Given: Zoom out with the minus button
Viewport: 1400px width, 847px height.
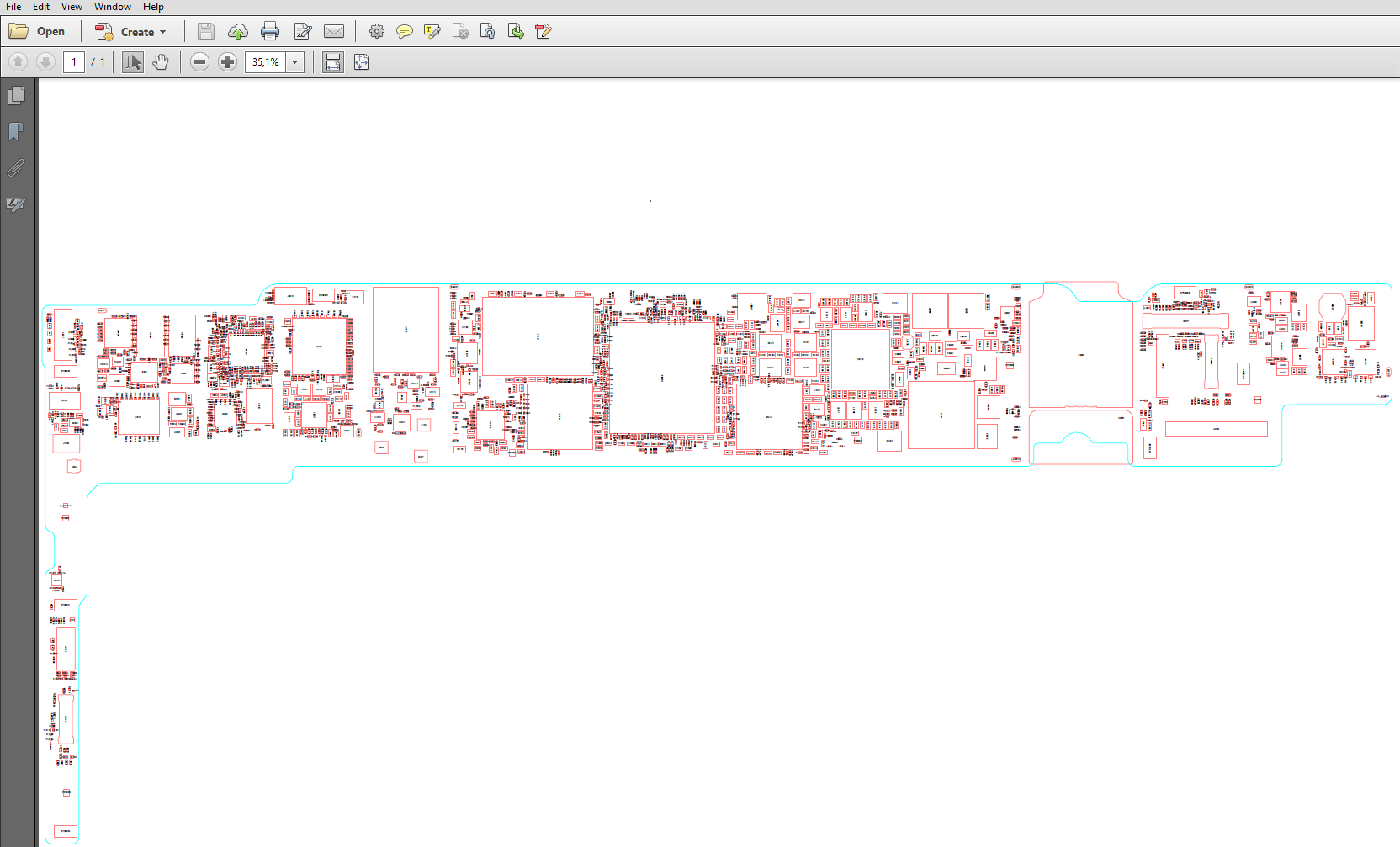Looking at the screenshot, I should pyautogui.click(x=199, y=62).
